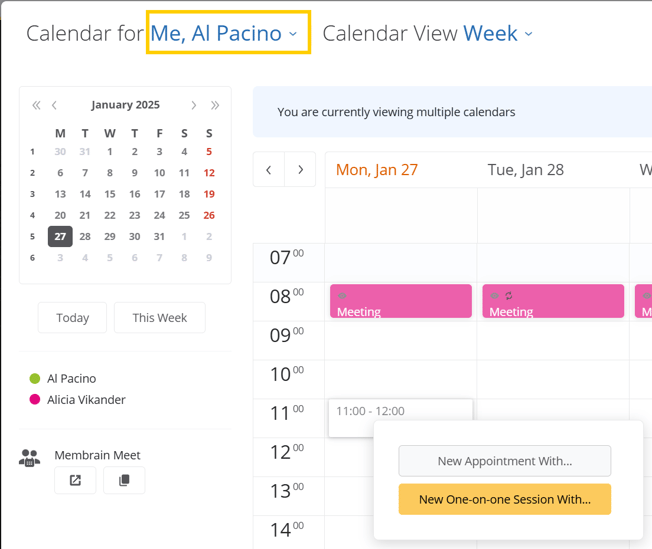Click the This Week button
Screen dimensions: 652x549
click(160, 318)
